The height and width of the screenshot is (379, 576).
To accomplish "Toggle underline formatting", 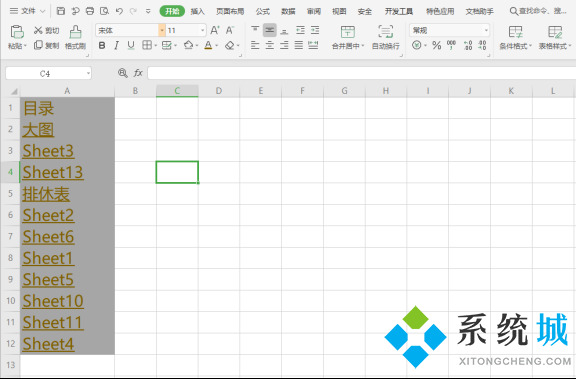I will click(131, 46).
